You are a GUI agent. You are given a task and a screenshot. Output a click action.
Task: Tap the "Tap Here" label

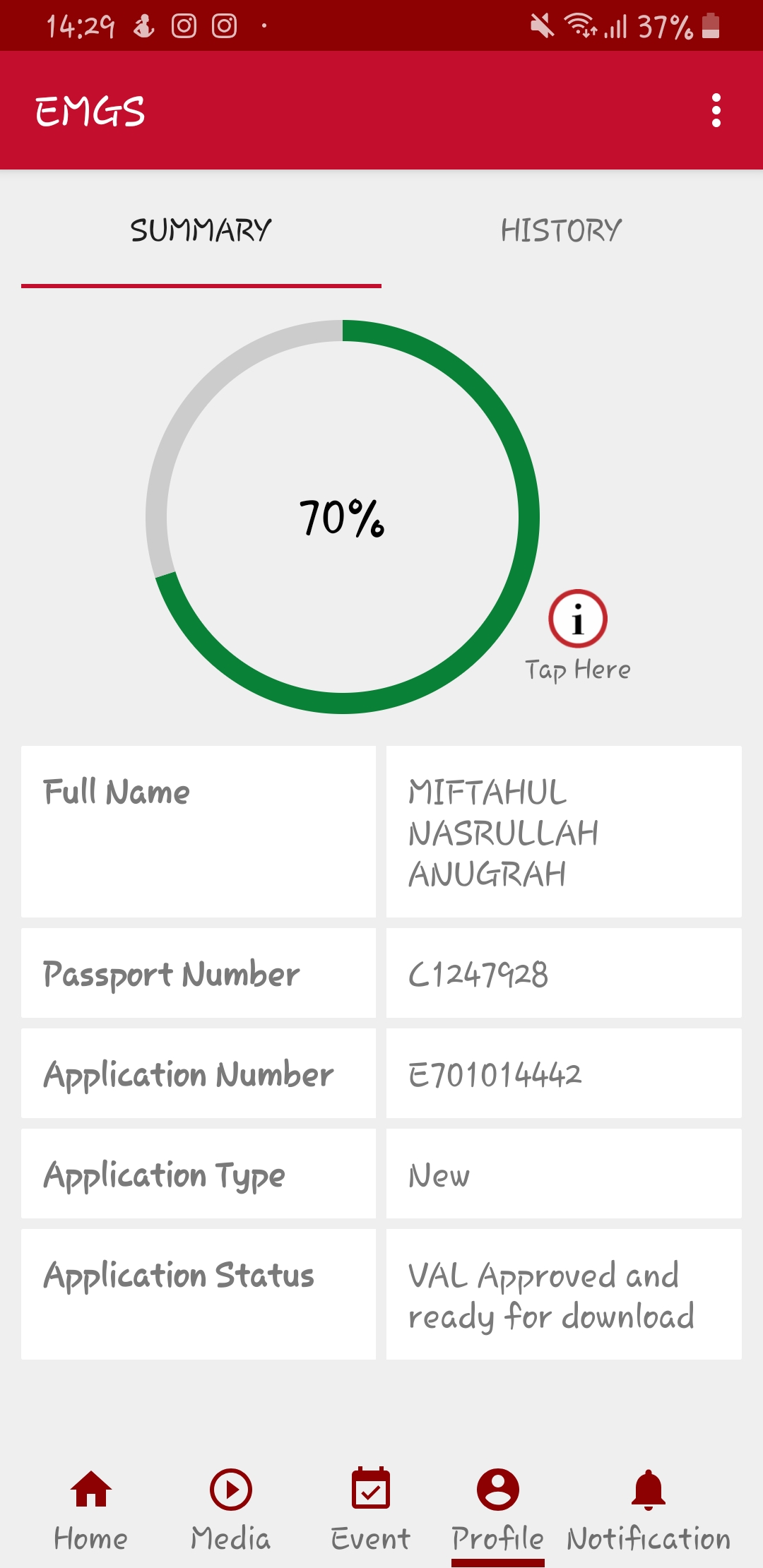pyautogui.click(x=577, y=670)
